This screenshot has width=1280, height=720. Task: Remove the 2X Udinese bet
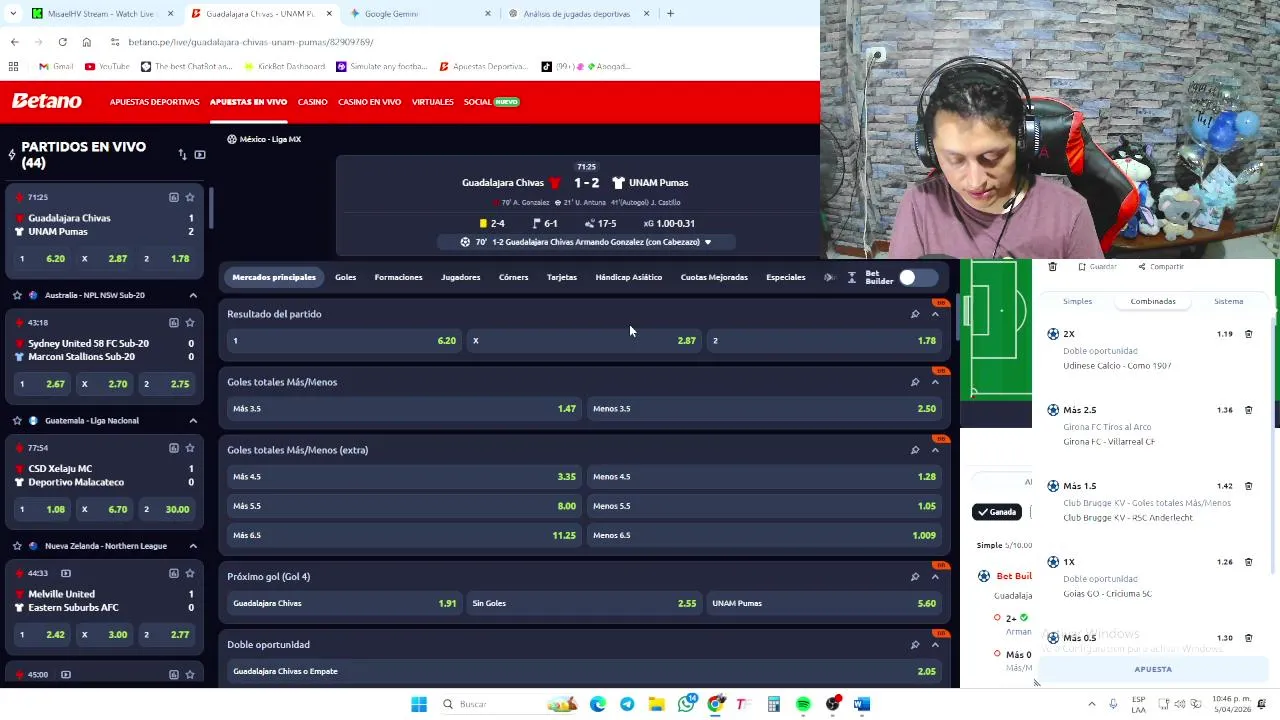tap(1248, 334)
